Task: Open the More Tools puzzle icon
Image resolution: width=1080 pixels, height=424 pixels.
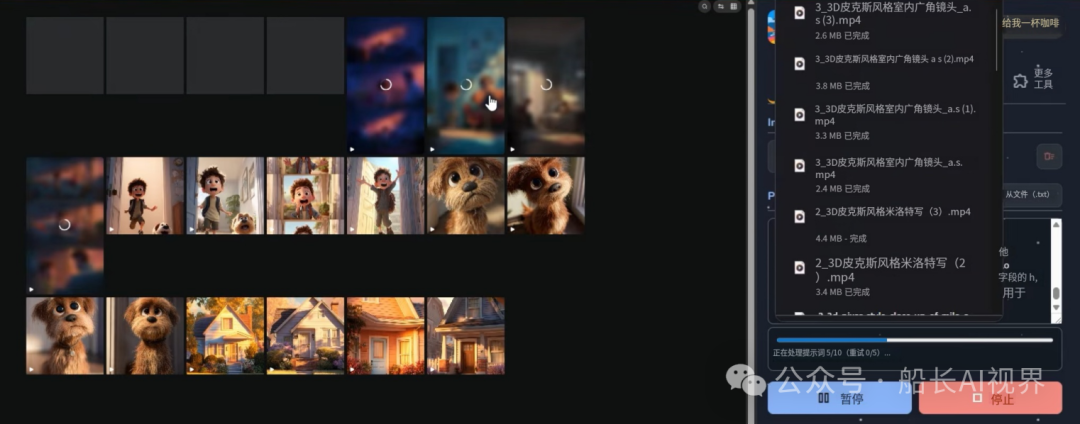Action: [1020, 81]
